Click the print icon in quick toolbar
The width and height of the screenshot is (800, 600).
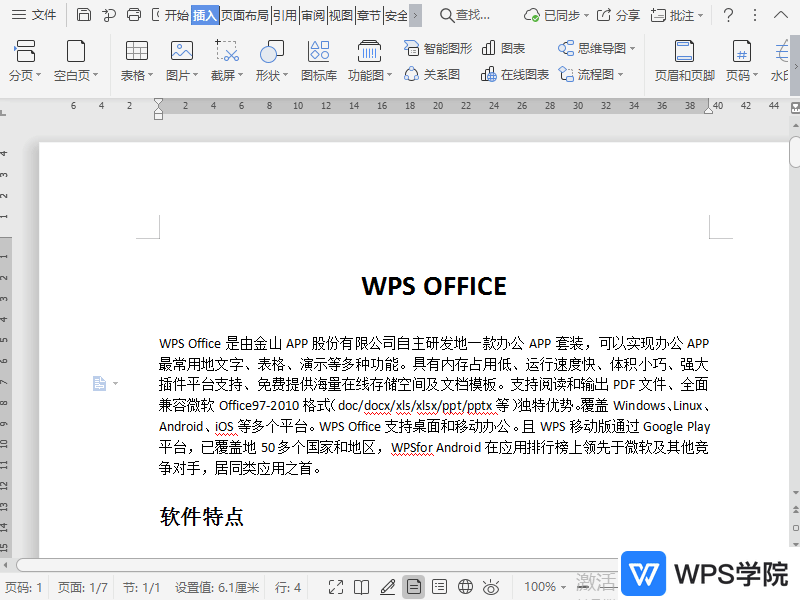pos(134,15)
